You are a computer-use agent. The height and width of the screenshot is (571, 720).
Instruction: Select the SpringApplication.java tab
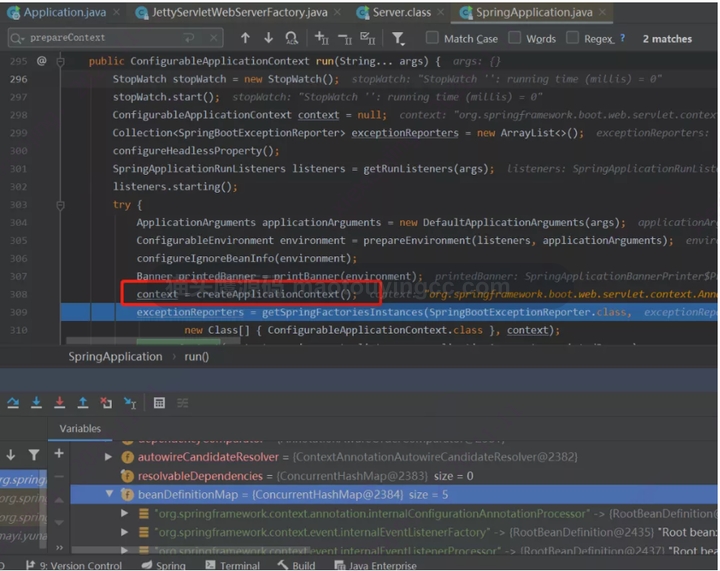(534, 12)
